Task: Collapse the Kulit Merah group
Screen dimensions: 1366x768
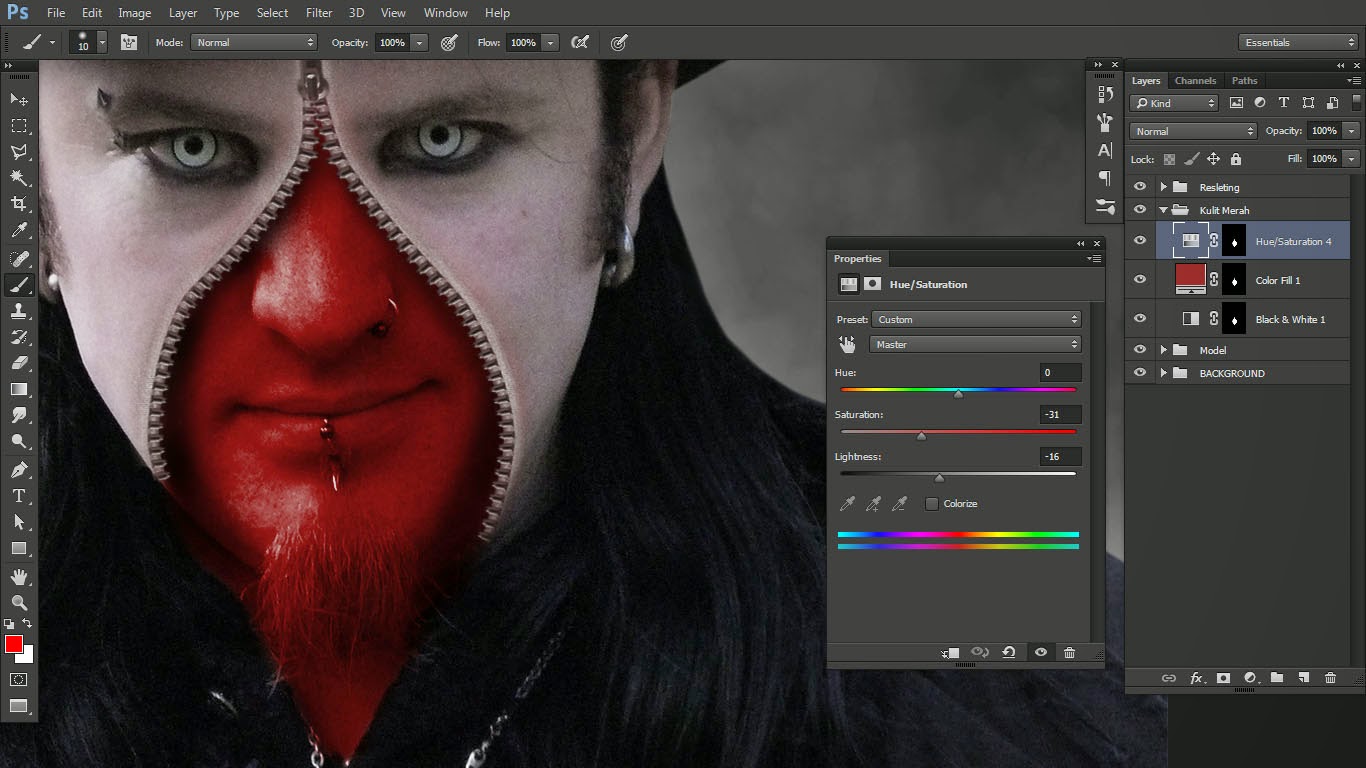Action: tap(1163, 210)
